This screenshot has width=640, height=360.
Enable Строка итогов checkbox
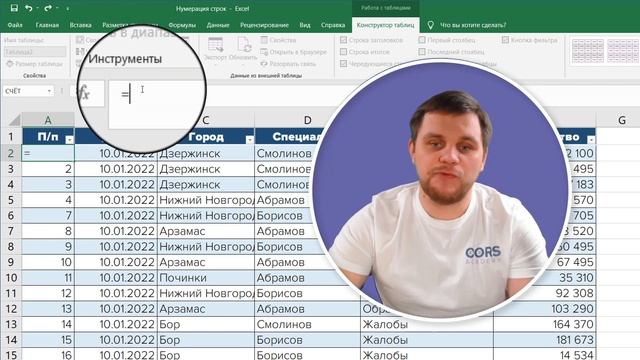[343, 52]
